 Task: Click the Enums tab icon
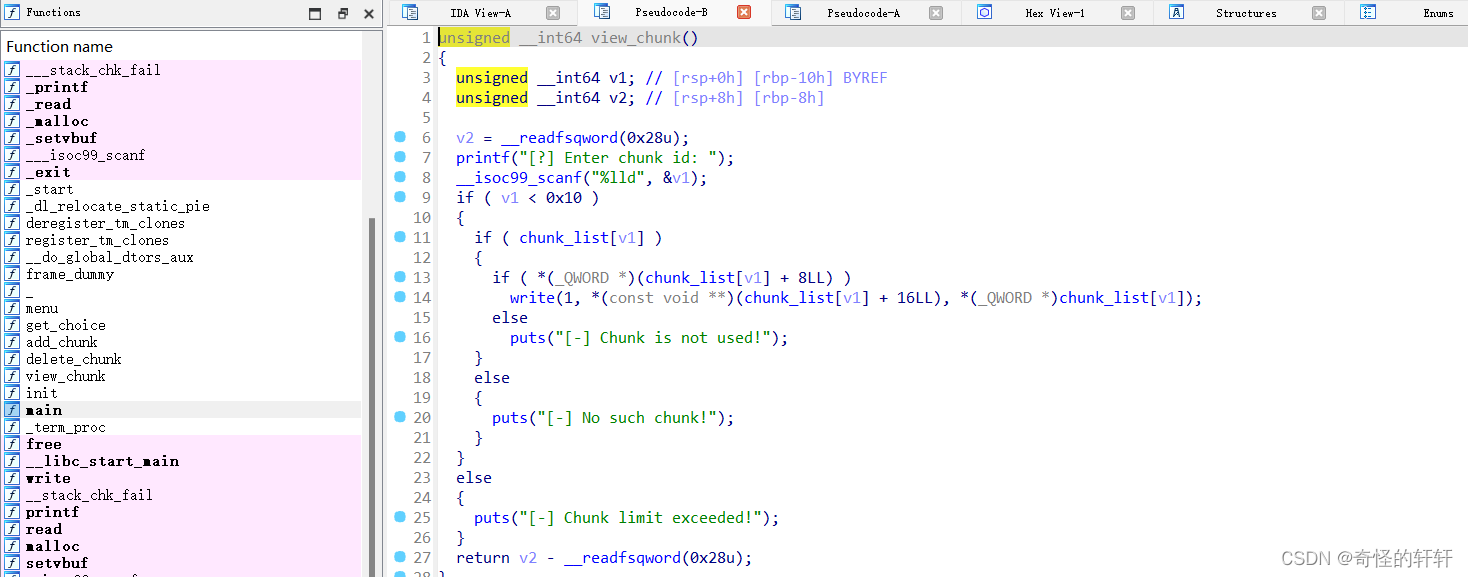[x=1368, y=12]
